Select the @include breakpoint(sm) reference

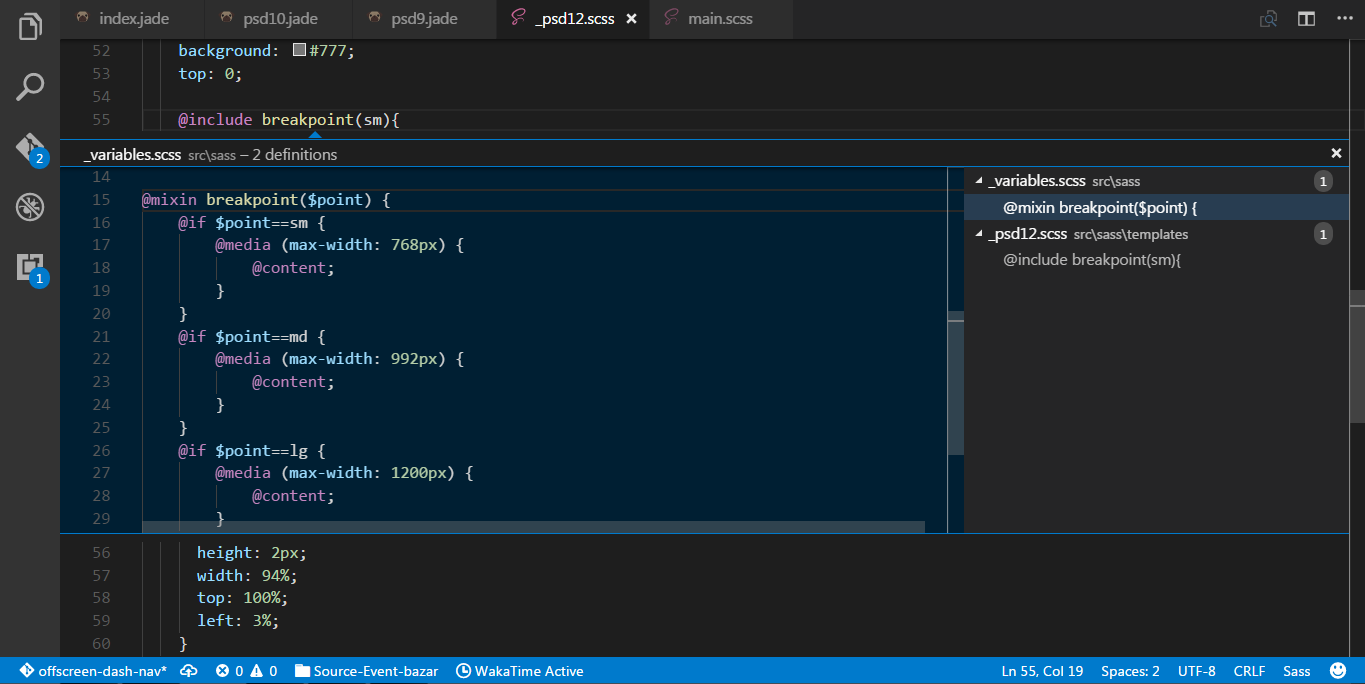click(x=1092, y=260)
